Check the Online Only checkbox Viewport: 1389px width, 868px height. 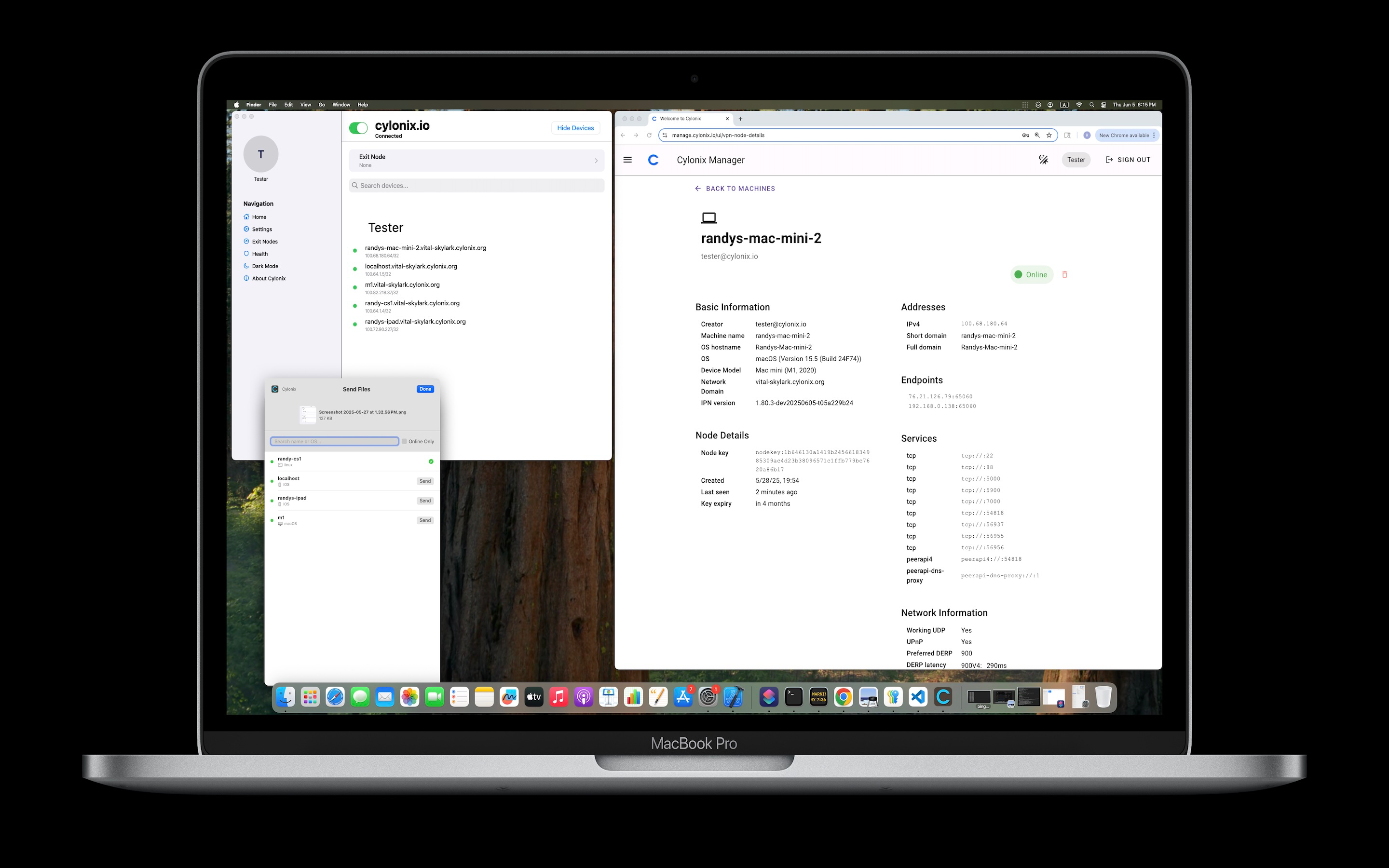coord(404,441)
